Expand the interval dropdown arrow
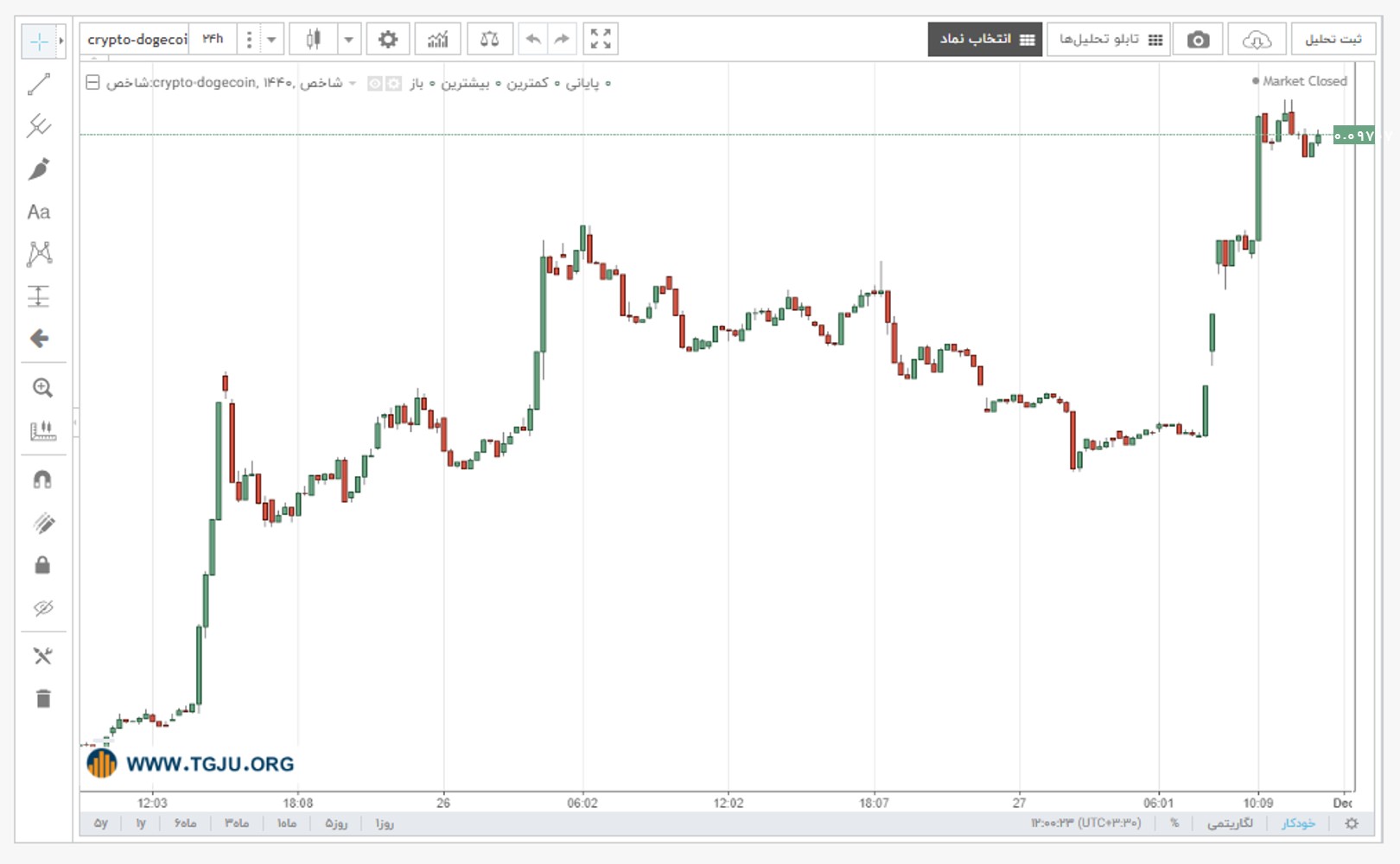 pyautogui.click(x=271, y=39)
